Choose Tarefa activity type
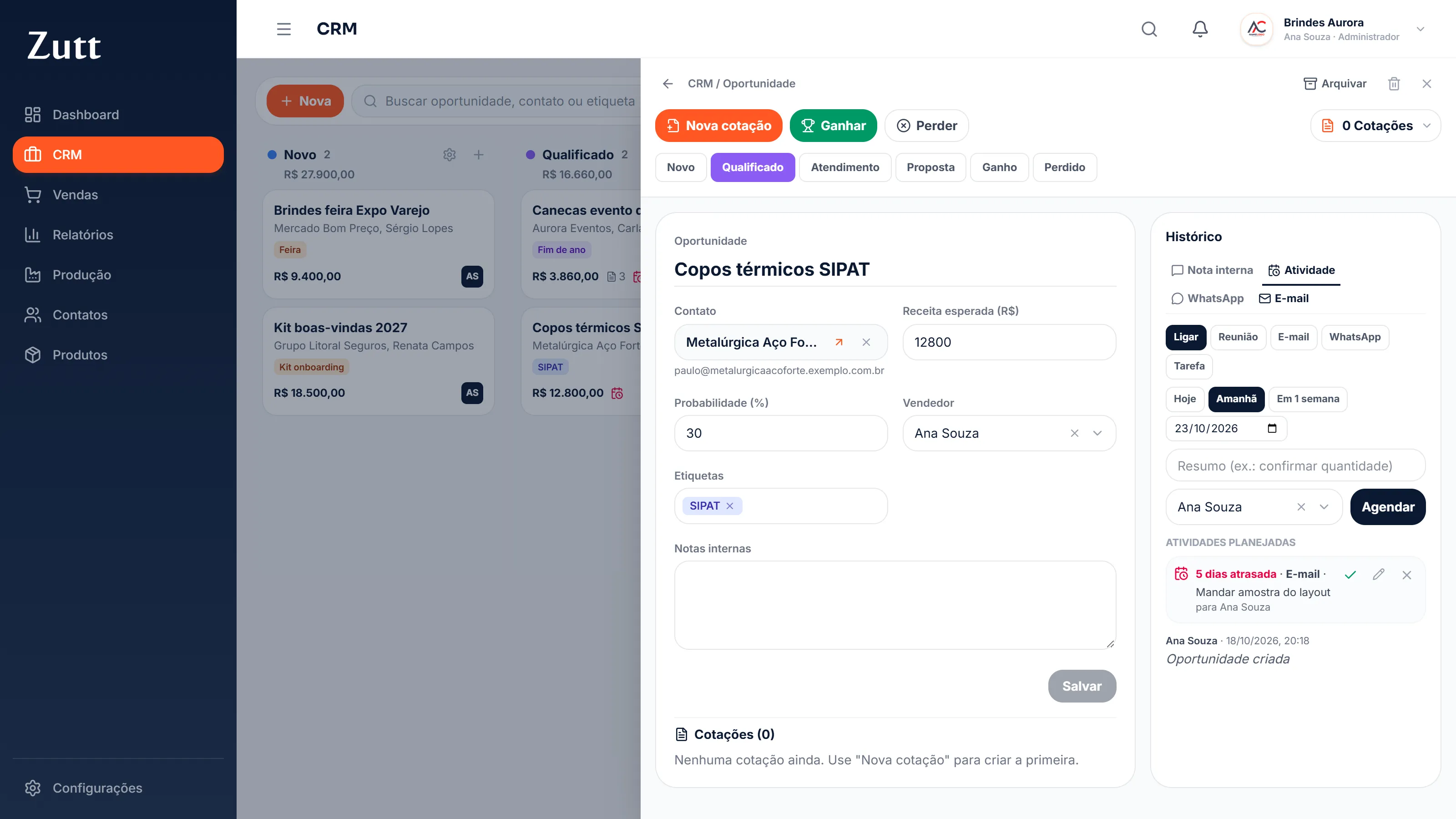The width and height of the screenshot is (1456, 819). coord(1189,366)
